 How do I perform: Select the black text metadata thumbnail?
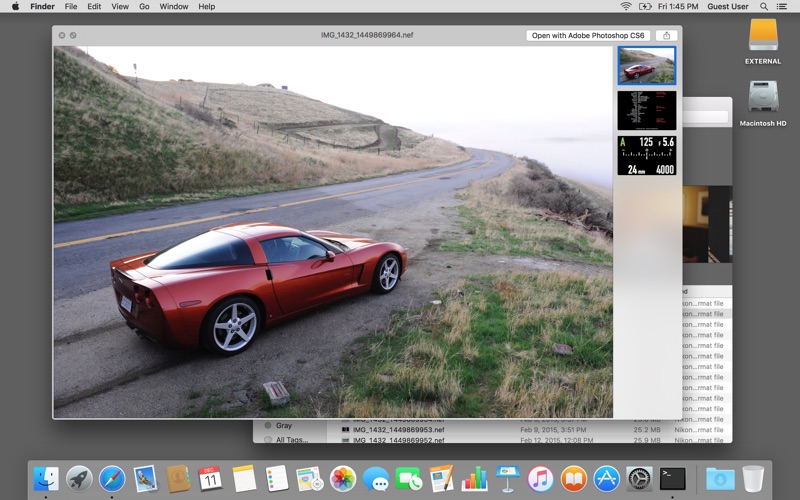point(646,110)
